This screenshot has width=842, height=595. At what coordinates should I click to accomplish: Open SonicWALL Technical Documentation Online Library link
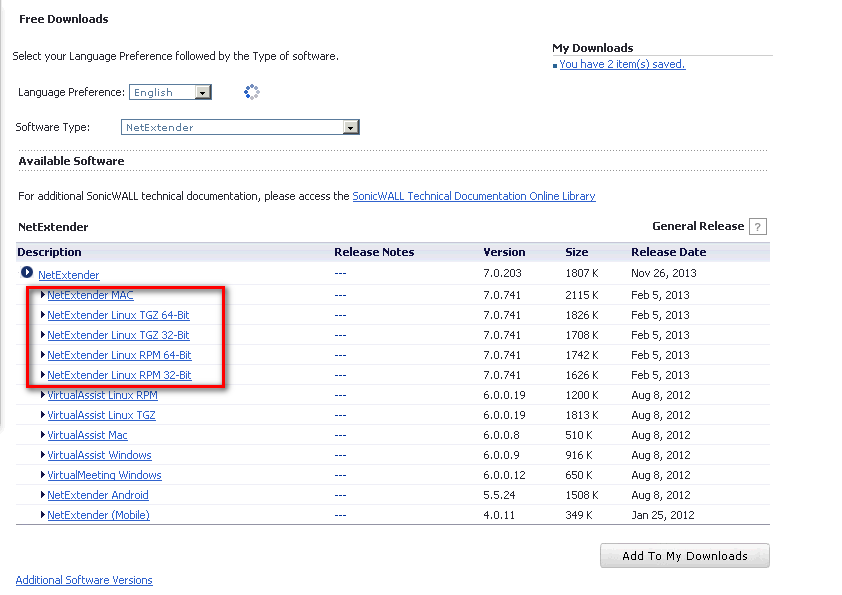(x=474, y=196)
